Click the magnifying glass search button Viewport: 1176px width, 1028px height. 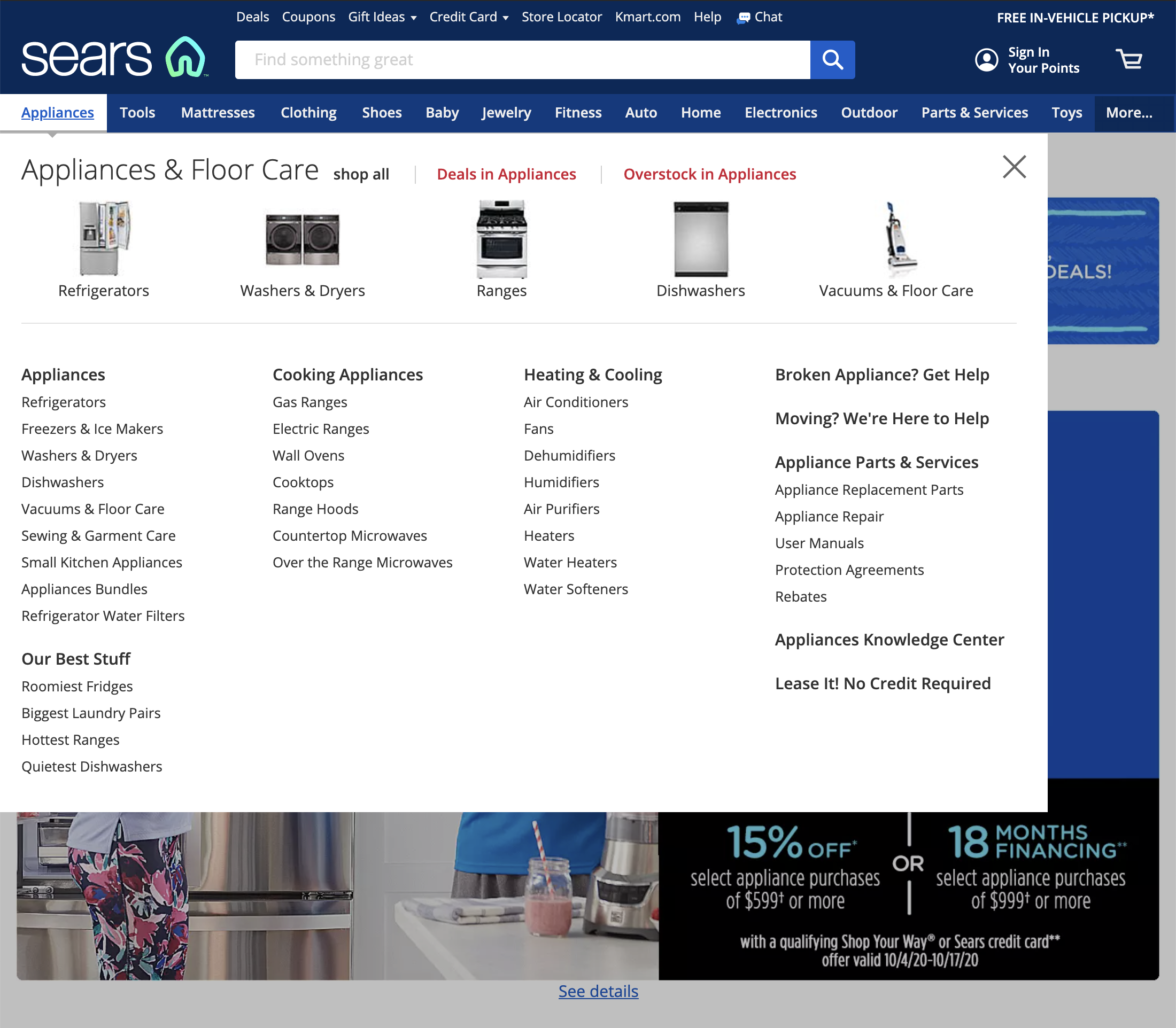click(x=832, y=60)
